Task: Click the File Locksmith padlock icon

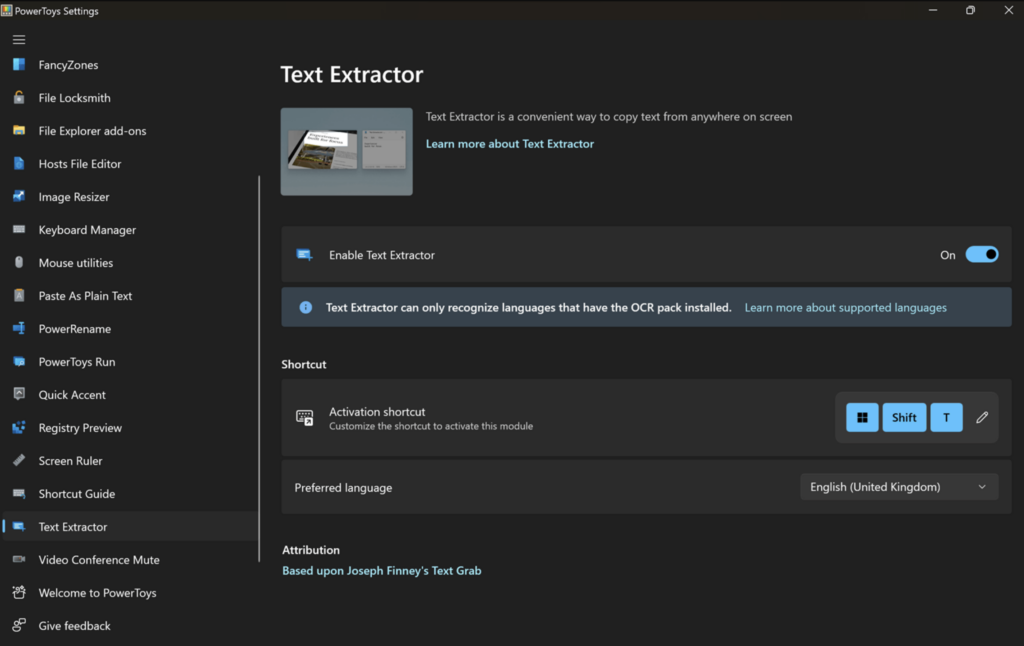Action: tap(19, 97)
